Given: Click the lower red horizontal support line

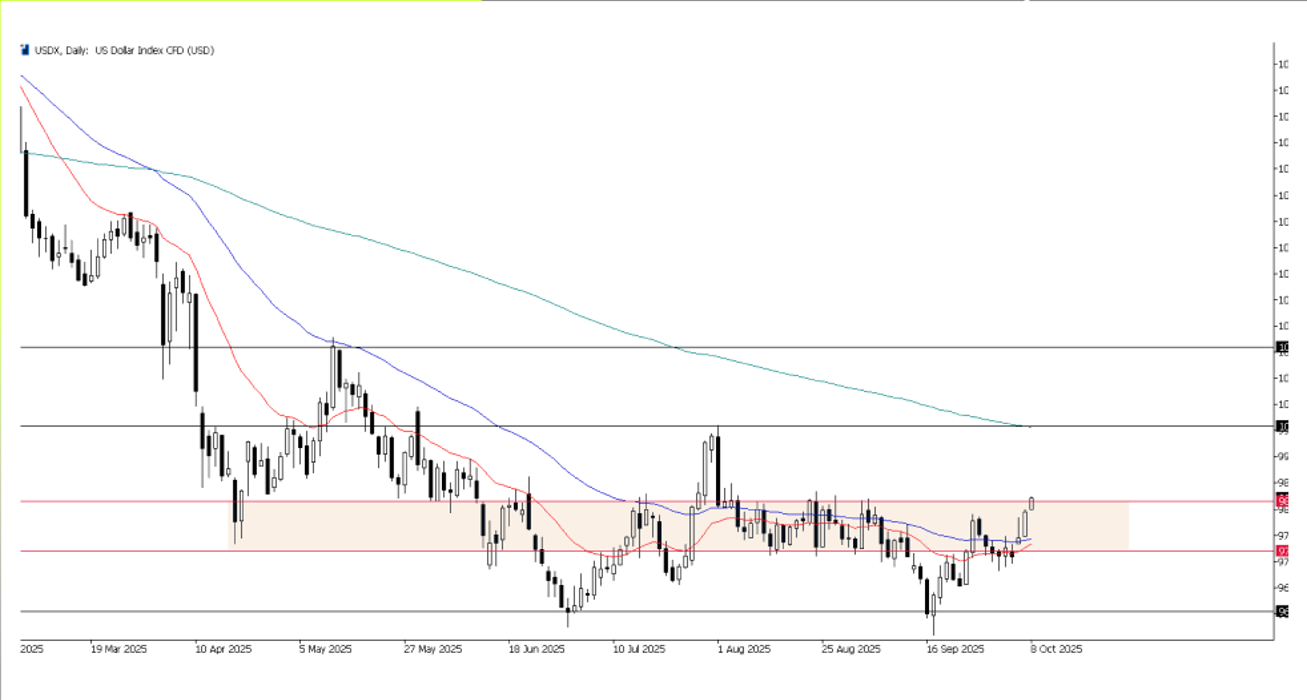Looking at the screenshot, I should 400,549.
